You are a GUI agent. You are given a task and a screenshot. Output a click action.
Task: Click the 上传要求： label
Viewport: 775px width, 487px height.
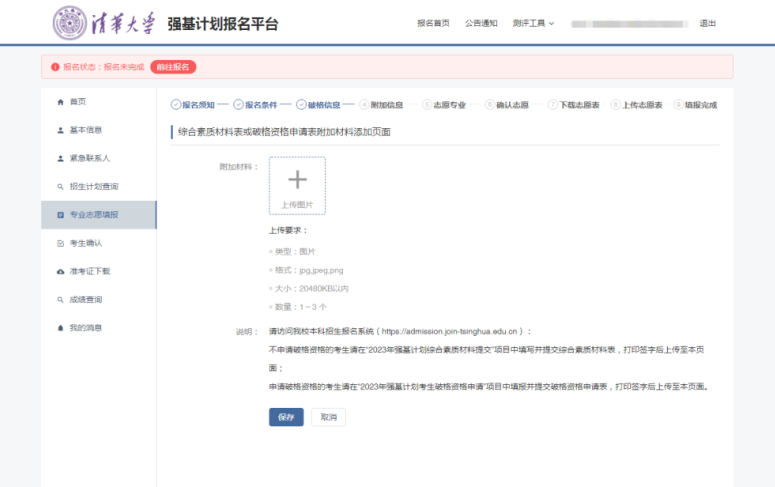pyautogui.click(x=289, y=230)
